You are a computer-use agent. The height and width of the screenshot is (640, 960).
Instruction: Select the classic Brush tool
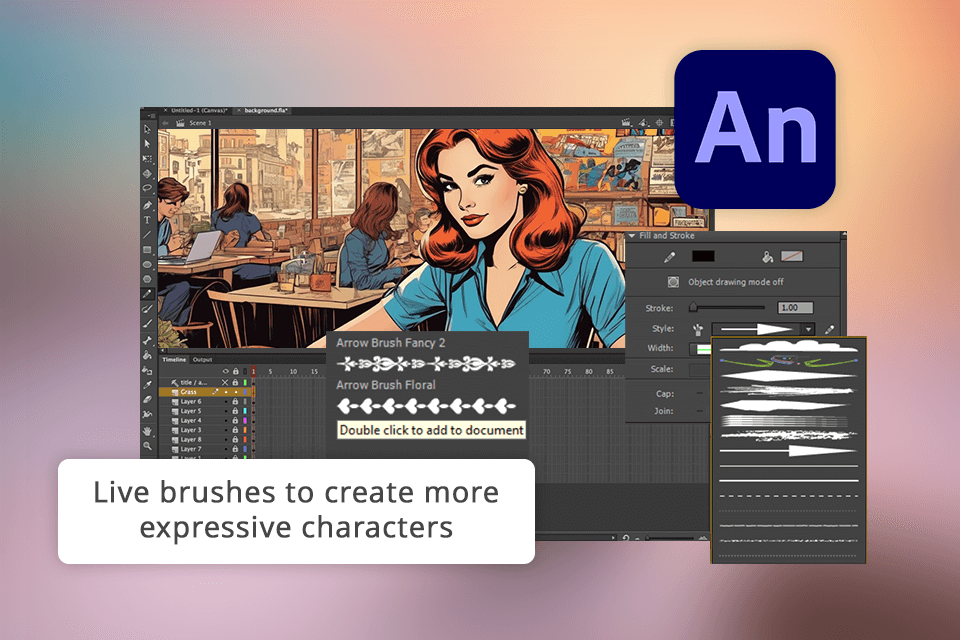pos(147,324)
